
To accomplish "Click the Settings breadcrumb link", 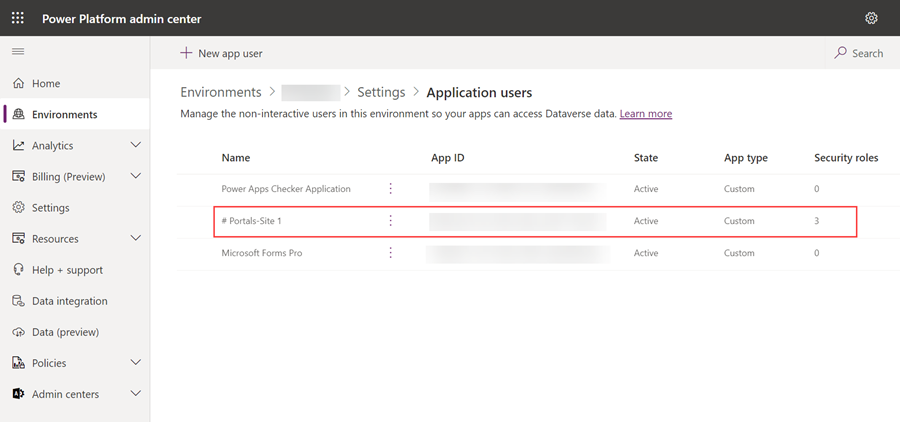I will click(380, 92).
